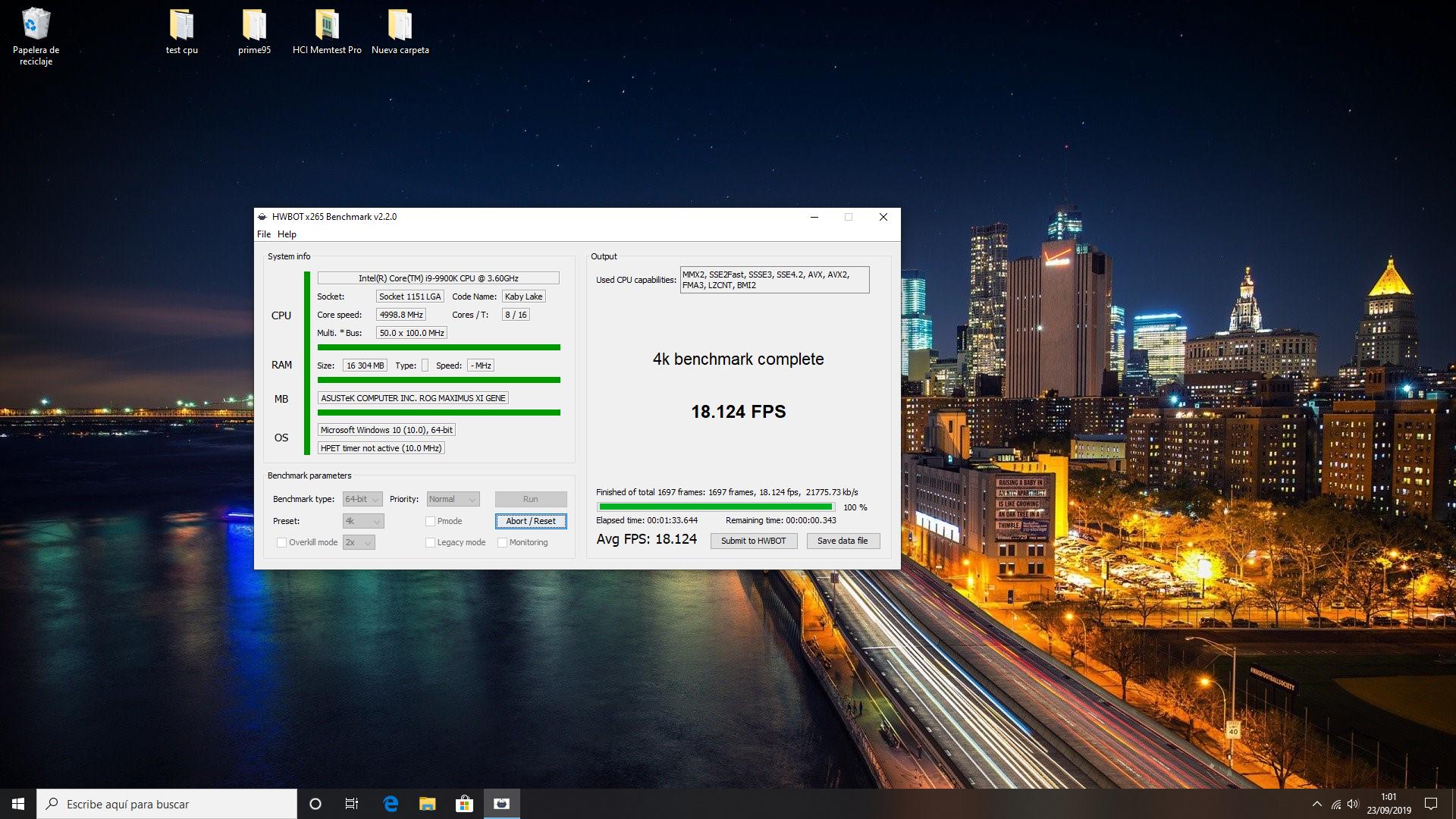1456x819 pixels.
Task: Open the Priority dropdown
Action: (x=453, y=499)
